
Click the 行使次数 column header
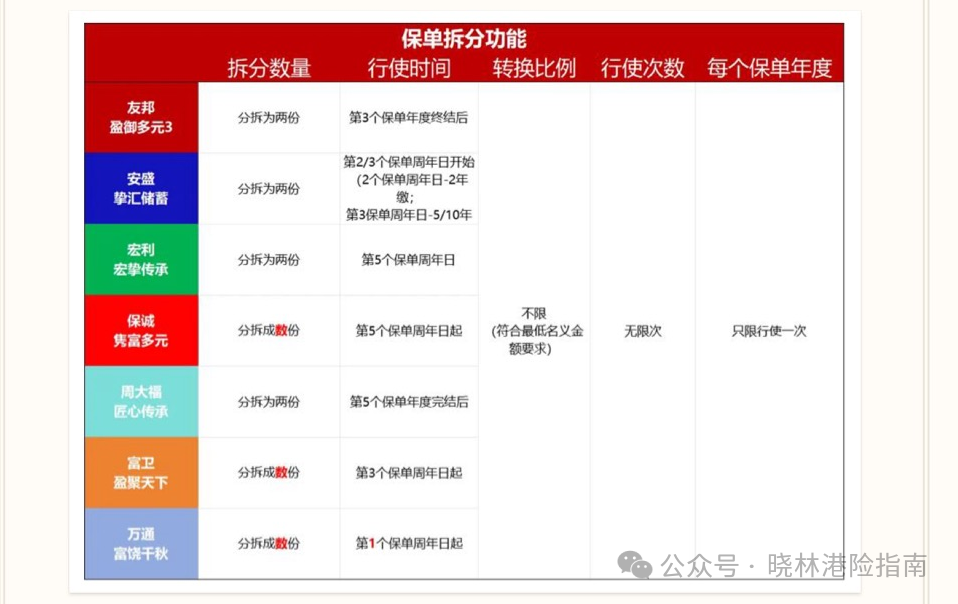642,68
